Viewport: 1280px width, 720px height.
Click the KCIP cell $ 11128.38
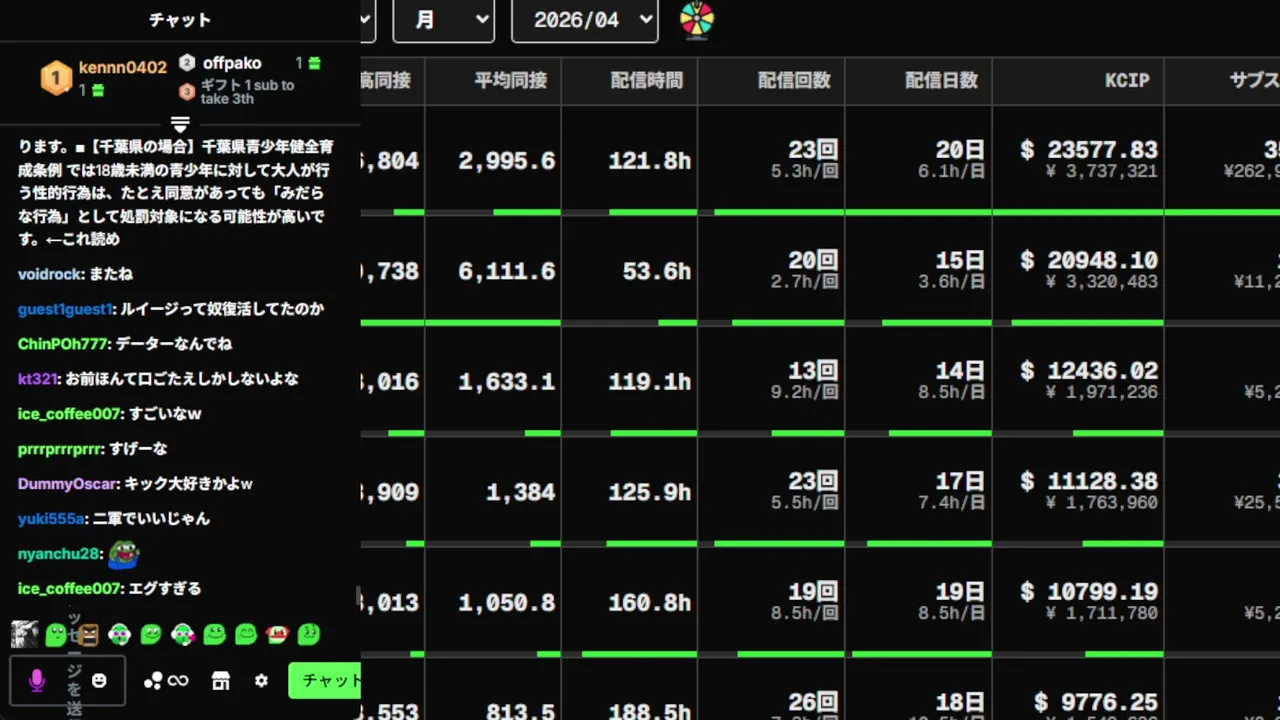coord(1089,482)
